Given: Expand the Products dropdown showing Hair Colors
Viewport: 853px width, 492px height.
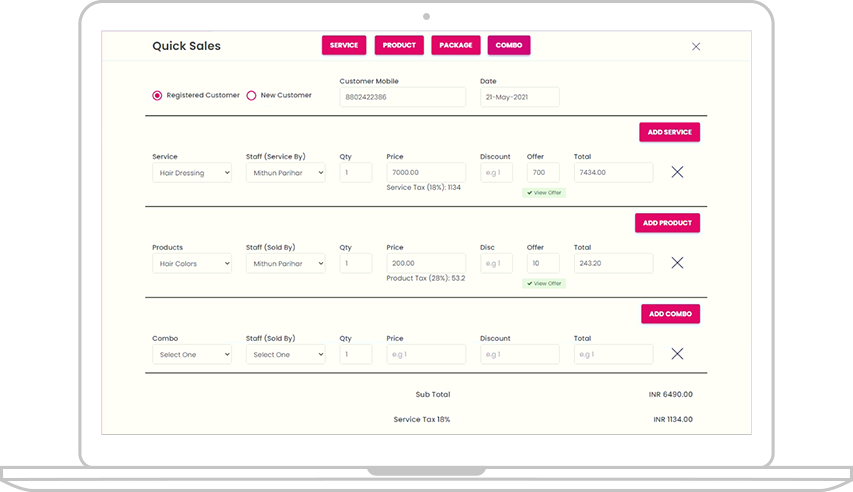Looking at the screenshot, I should (191, 264).
